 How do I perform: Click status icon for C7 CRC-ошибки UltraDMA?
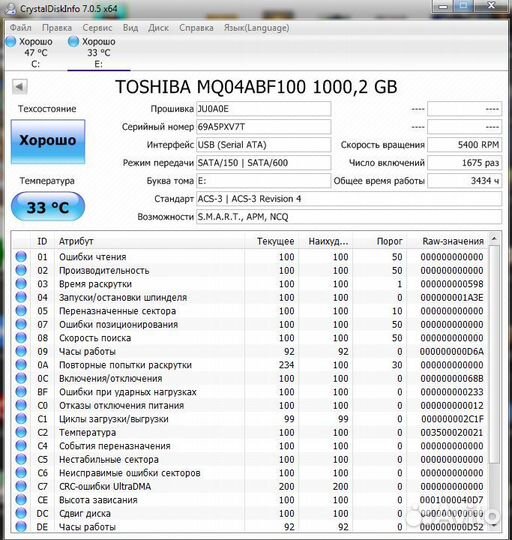pyautogui.click(x=21, y=486)
